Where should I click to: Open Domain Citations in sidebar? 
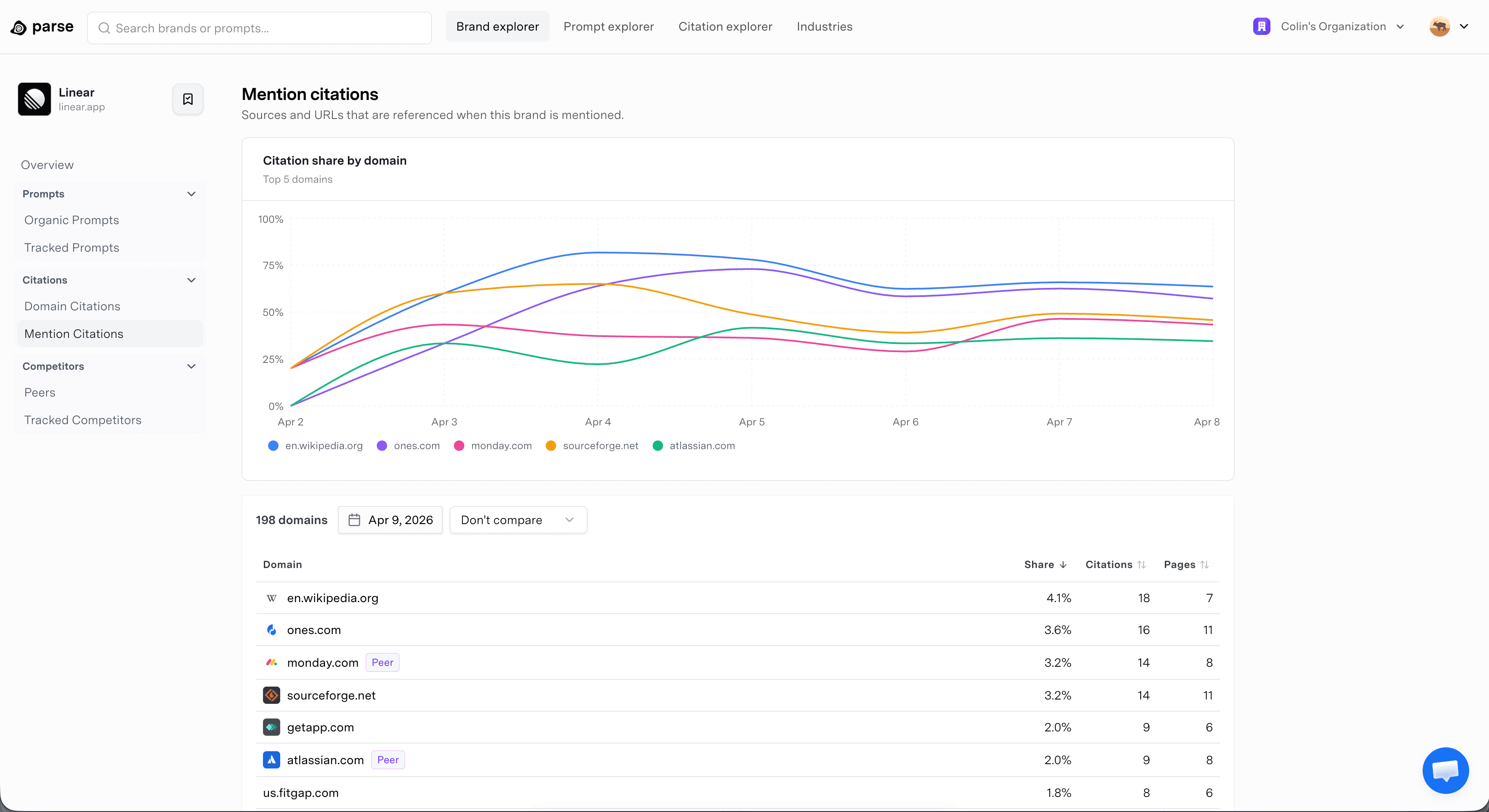72,306
